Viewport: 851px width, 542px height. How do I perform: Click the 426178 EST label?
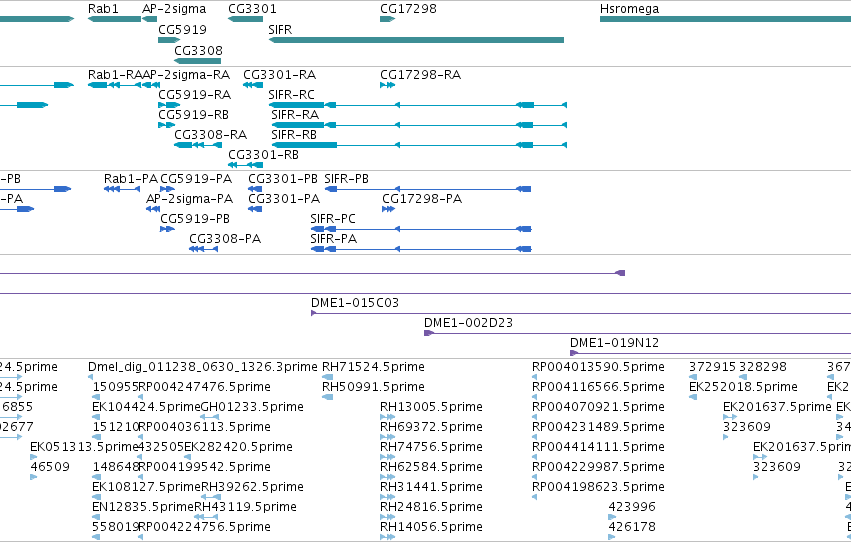click(632, 527)
